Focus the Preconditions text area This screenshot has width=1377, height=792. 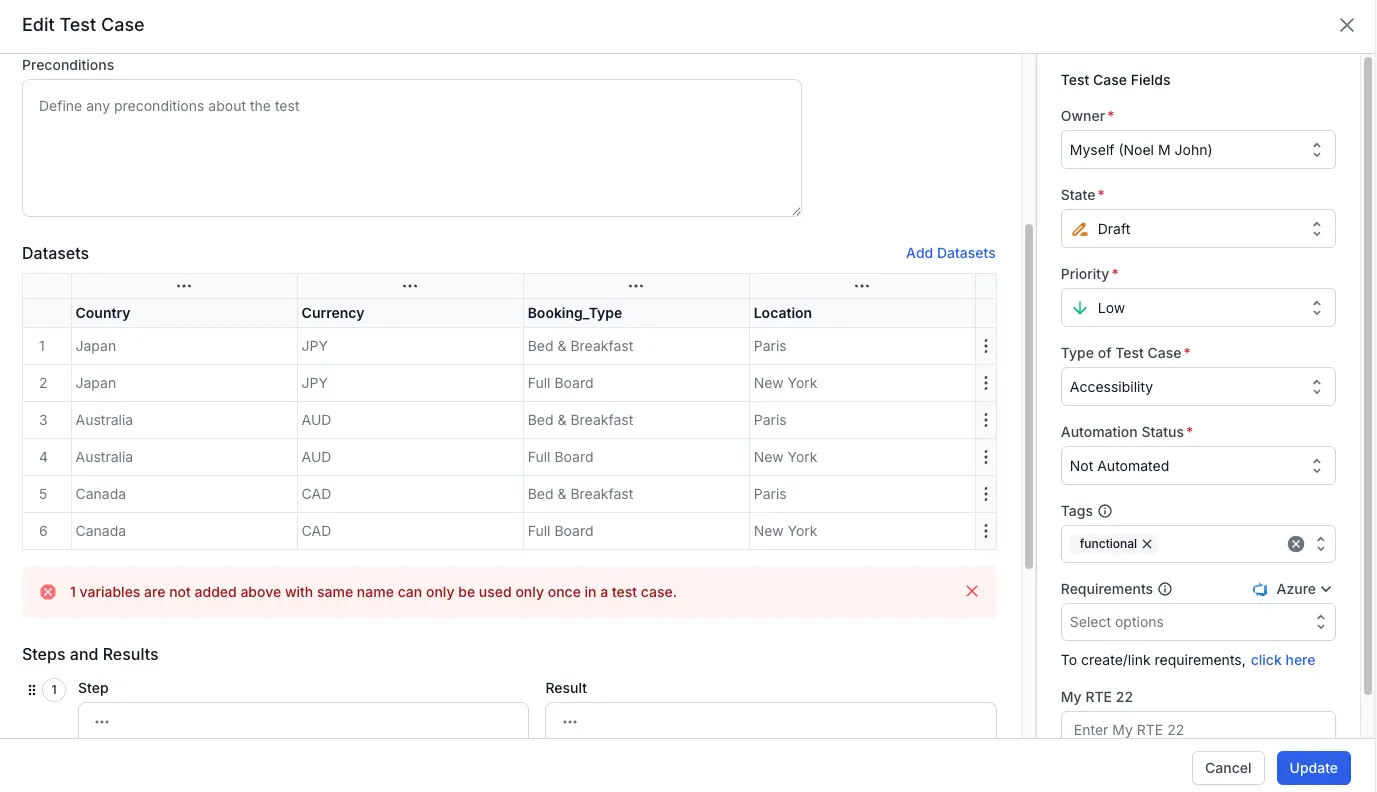click(411, 148)
